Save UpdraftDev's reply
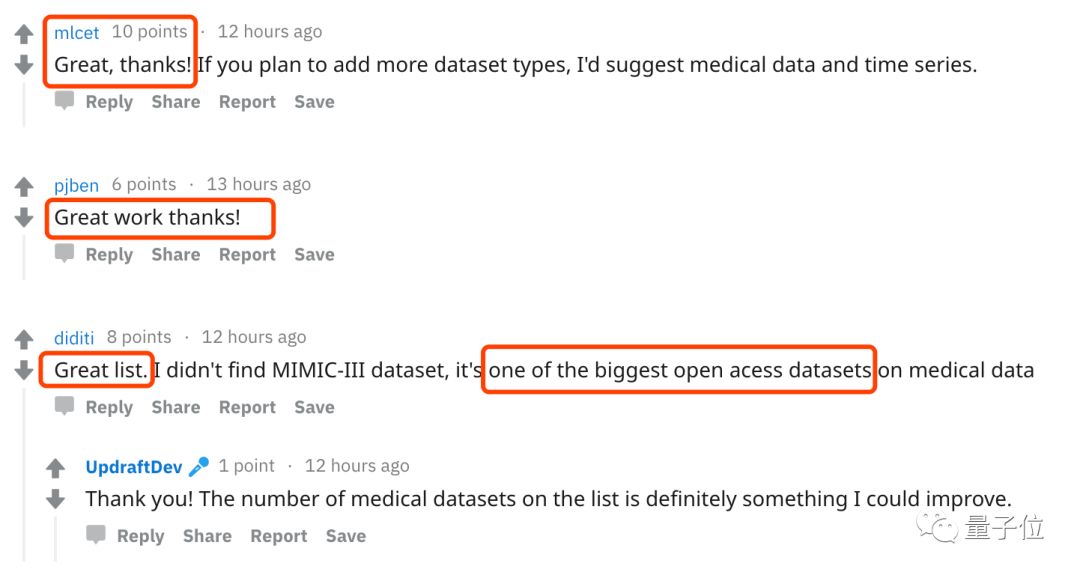1080x575 pixels. pyautogui.click(x=346, y=537)
